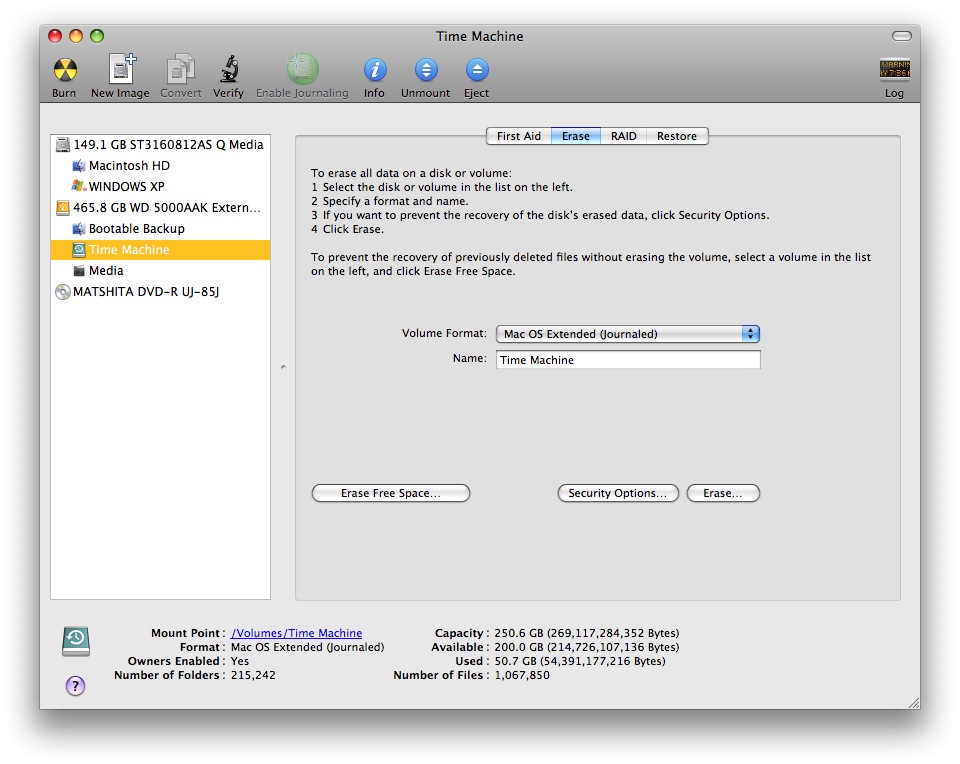This screenshot has height=764, width=960.
Task: Click the Capacity value 250.6 GB
Action: [x=587, y=633]
